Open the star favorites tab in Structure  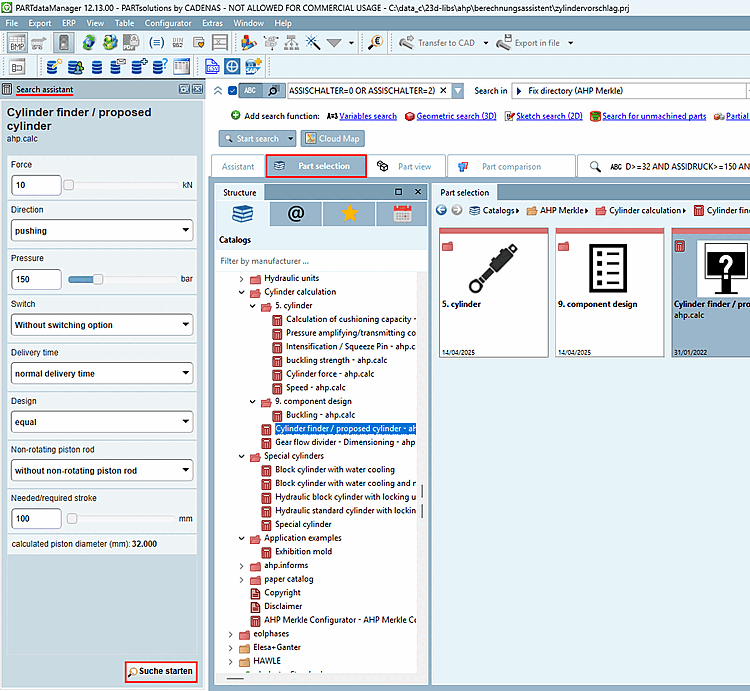tap(349, 213)
